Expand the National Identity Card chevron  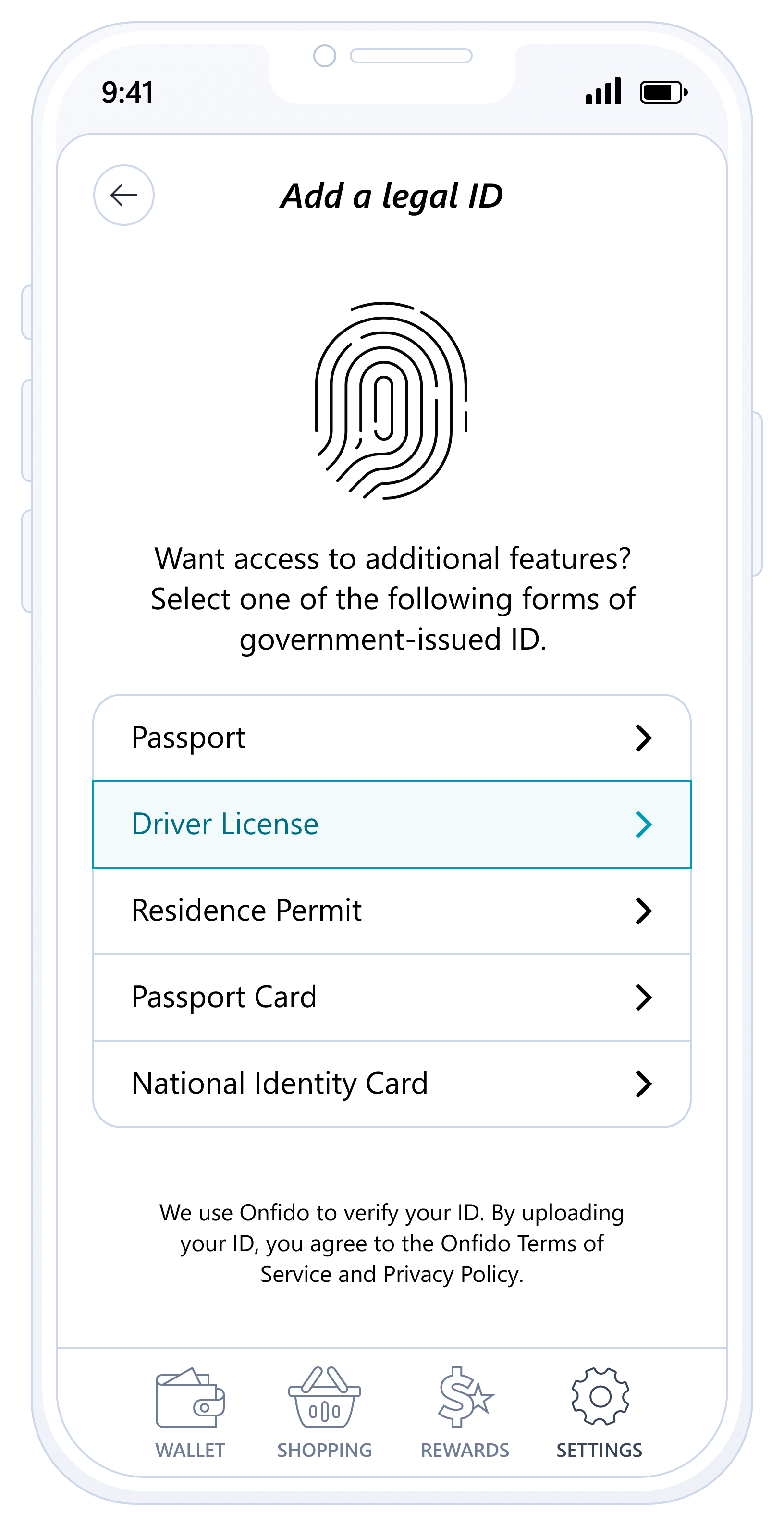click(644, 1084)
